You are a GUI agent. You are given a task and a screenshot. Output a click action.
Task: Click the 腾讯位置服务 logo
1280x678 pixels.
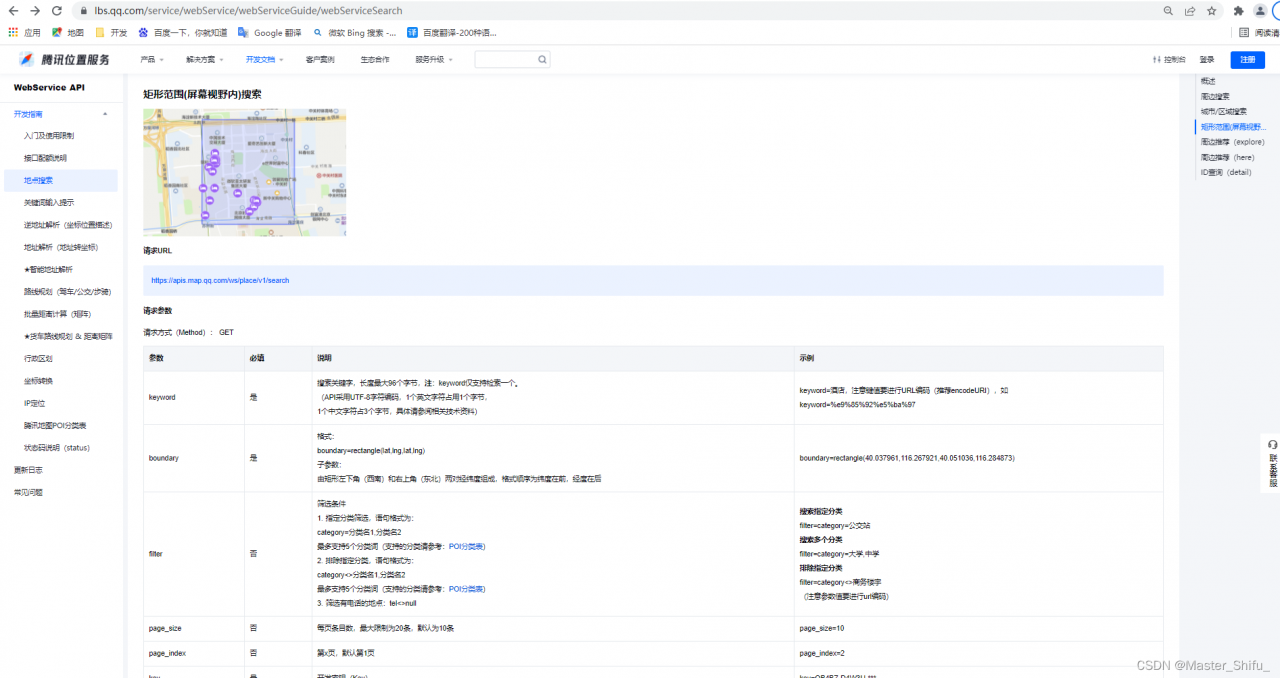point(65,59)
